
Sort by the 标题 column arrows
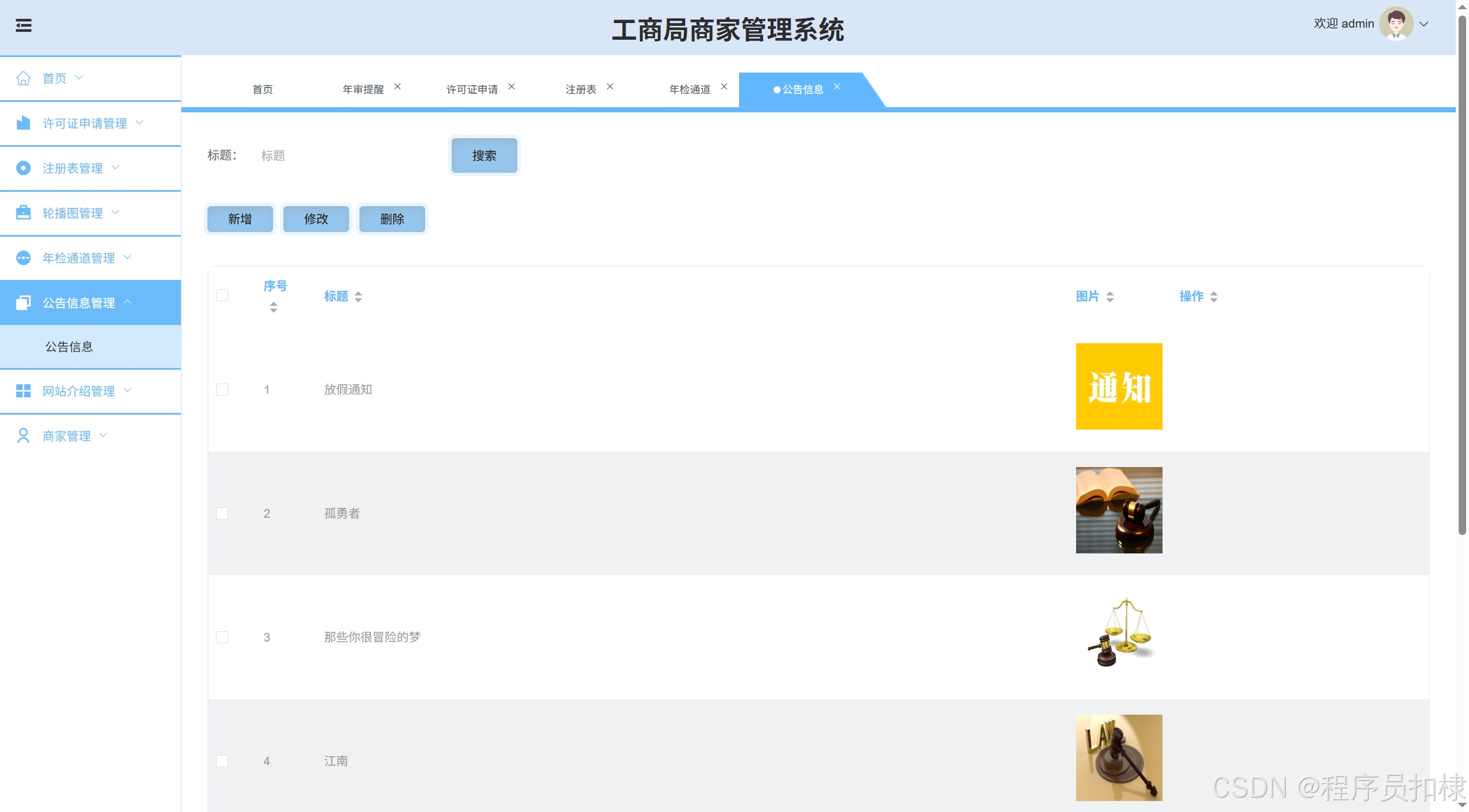tap(358, 297)
